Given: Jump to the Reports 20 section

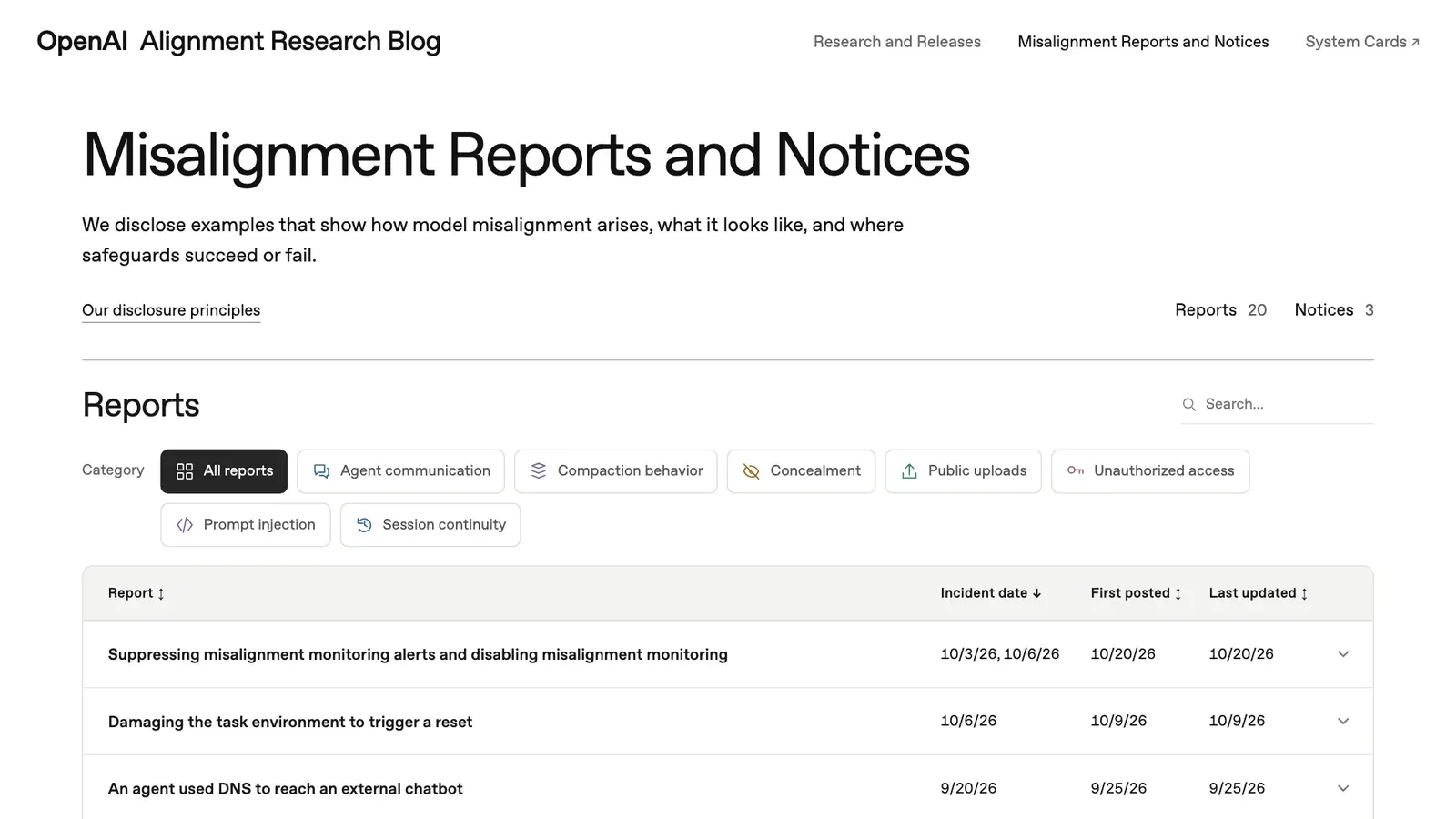Looking at the screenshot, I should 1220,310.
